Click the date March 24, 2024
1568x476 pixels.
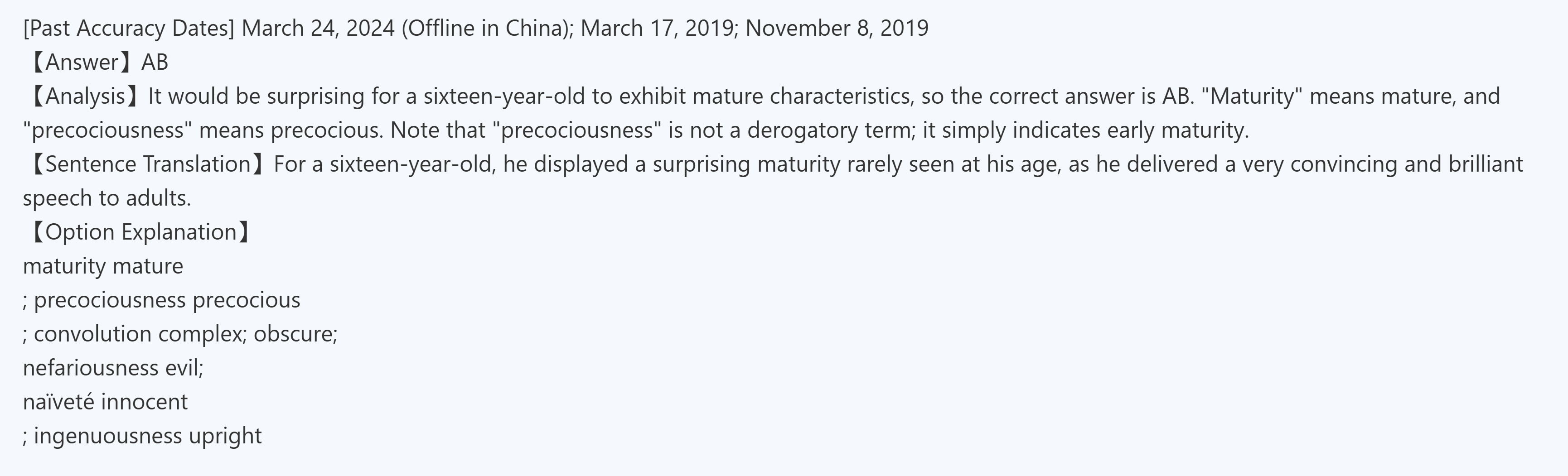[x=318, y=29]
